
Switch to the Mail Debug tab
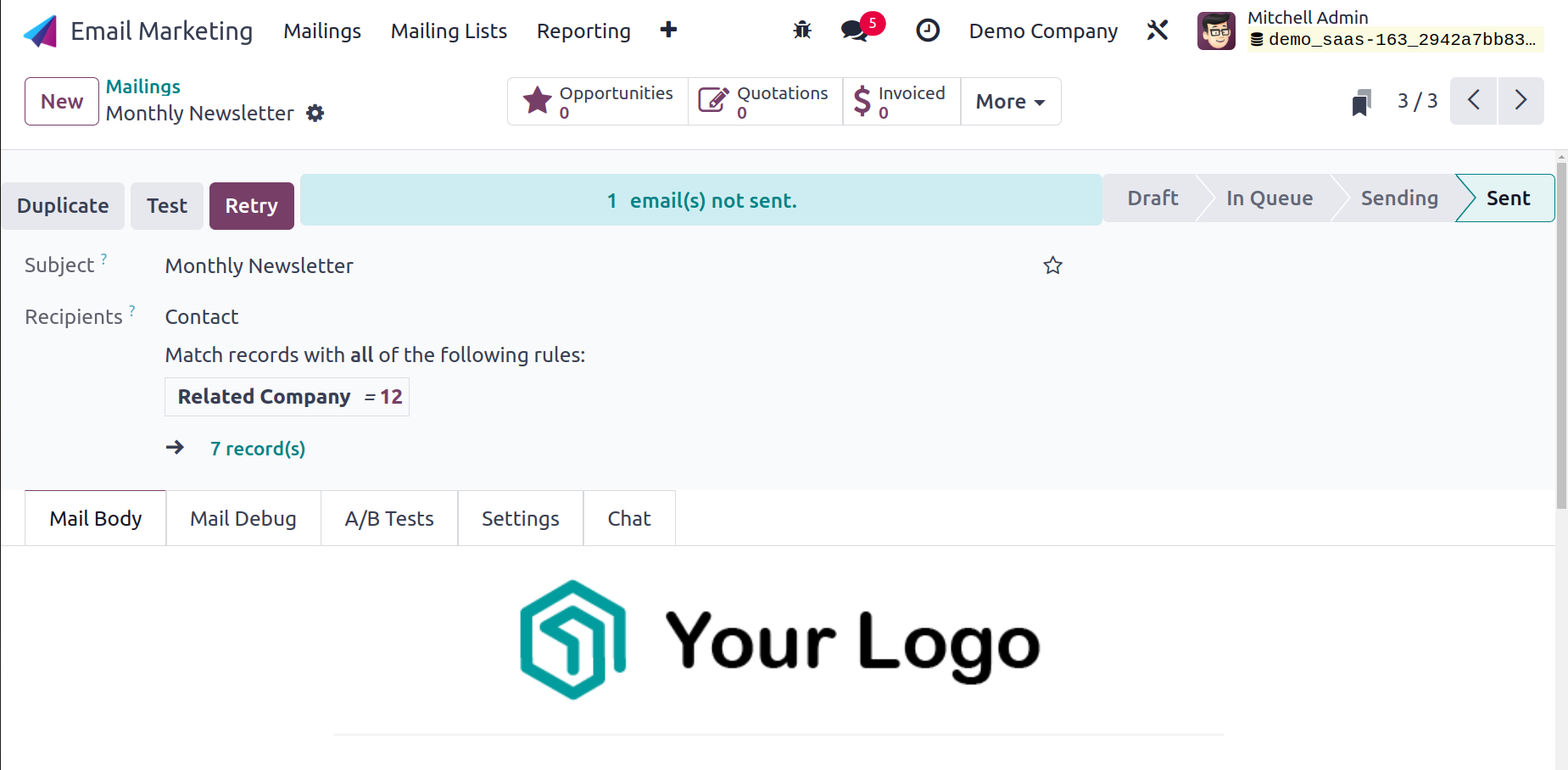[x=243, y=518]
